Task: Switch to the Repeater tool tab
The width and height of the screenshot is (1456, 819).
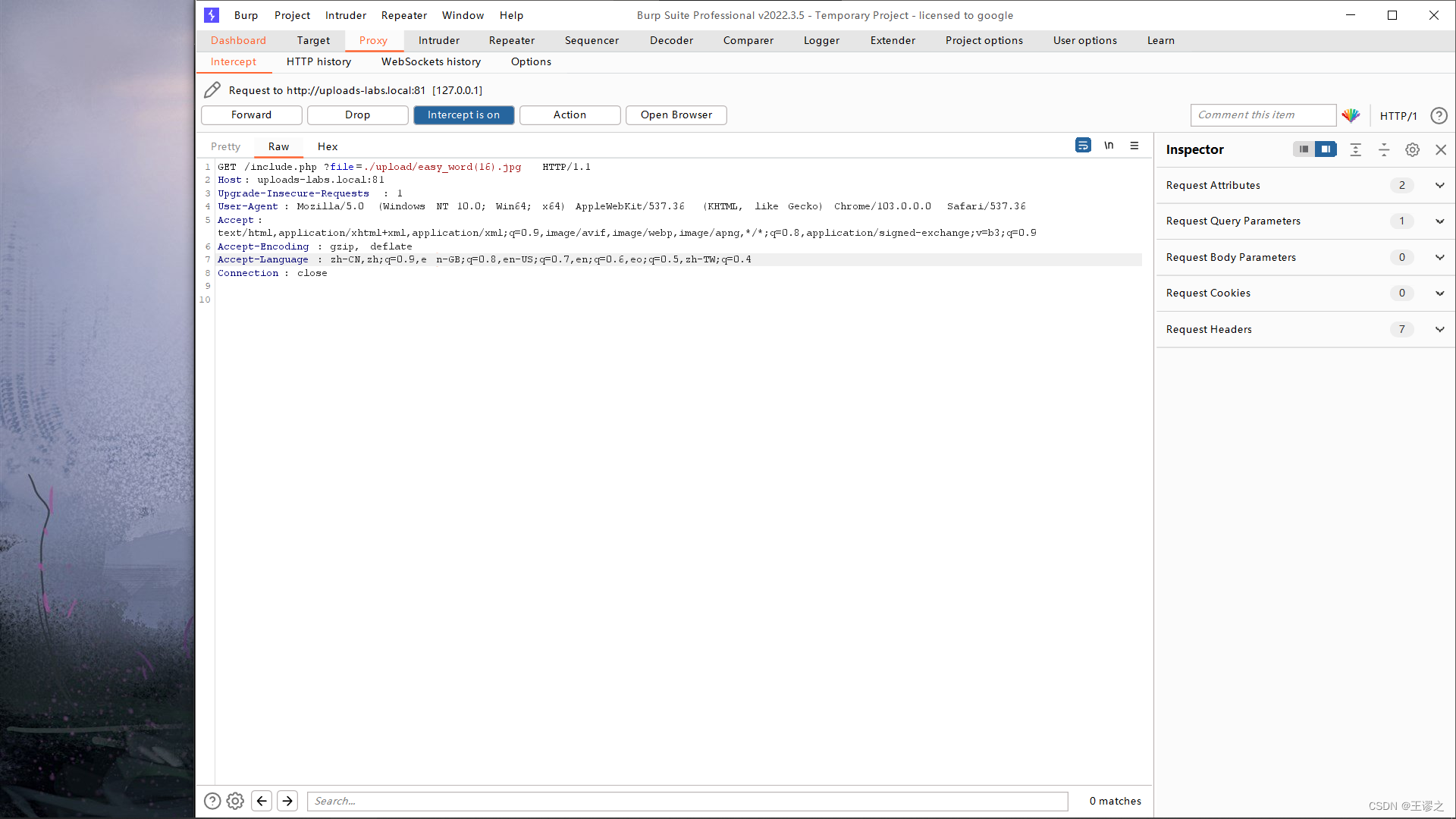Action: click(511, 41)
